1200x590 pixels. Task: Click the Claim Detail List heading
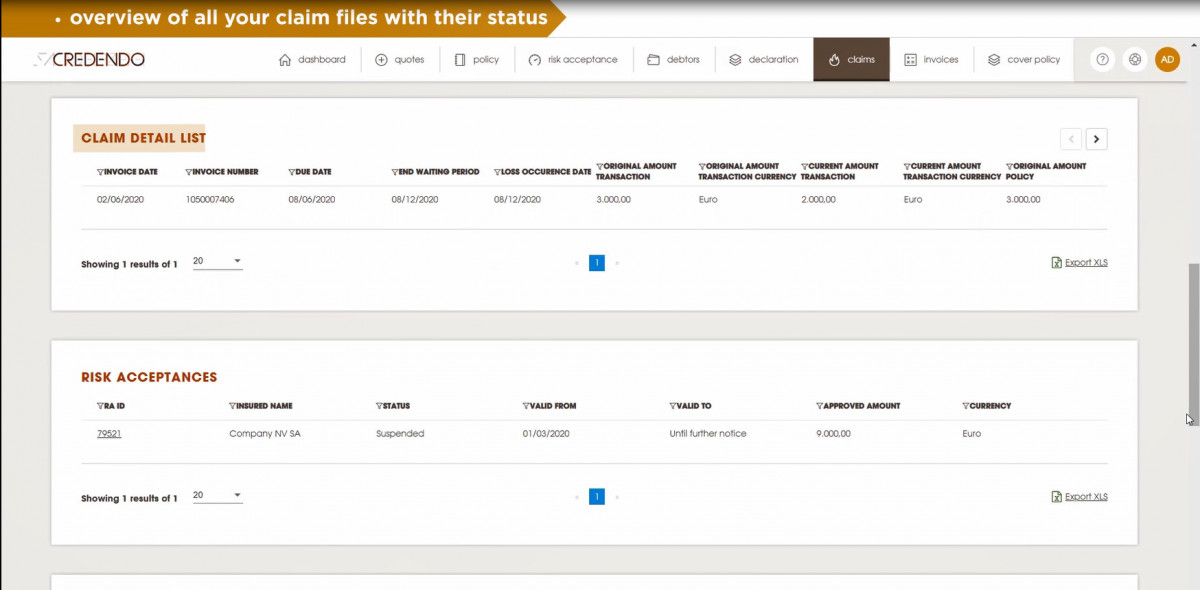click(144, 138)
